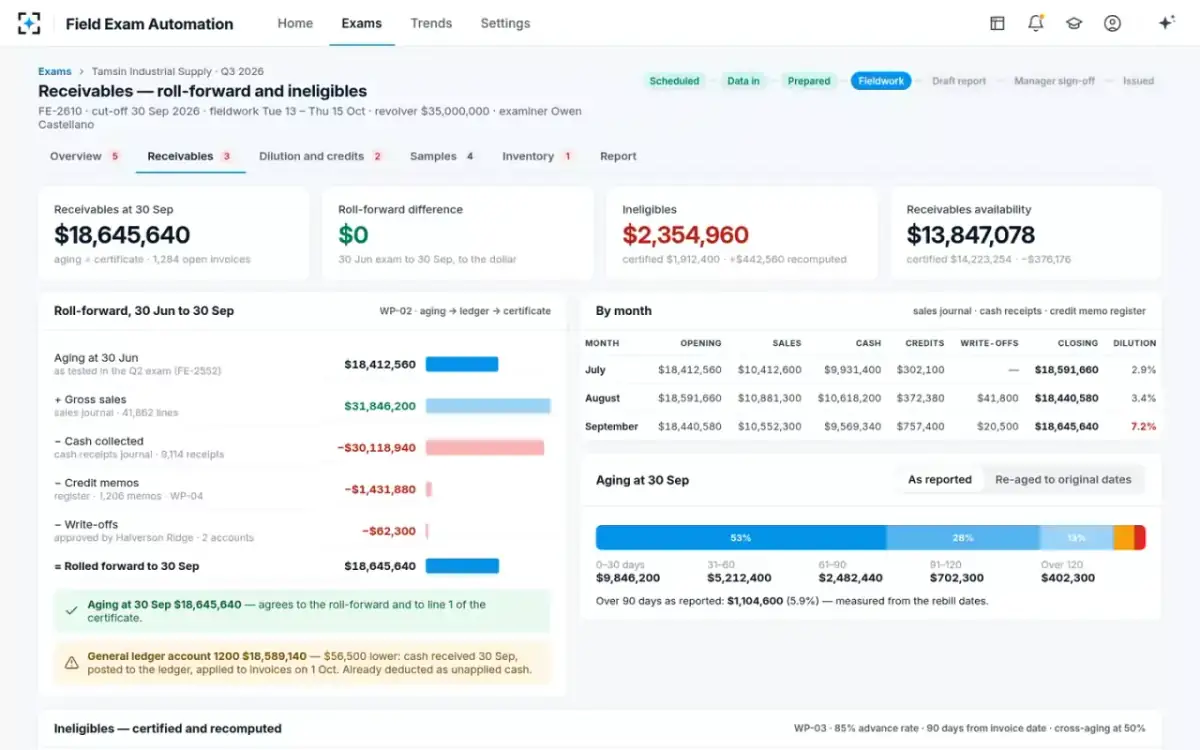Click the July row label

click(596, 370)
